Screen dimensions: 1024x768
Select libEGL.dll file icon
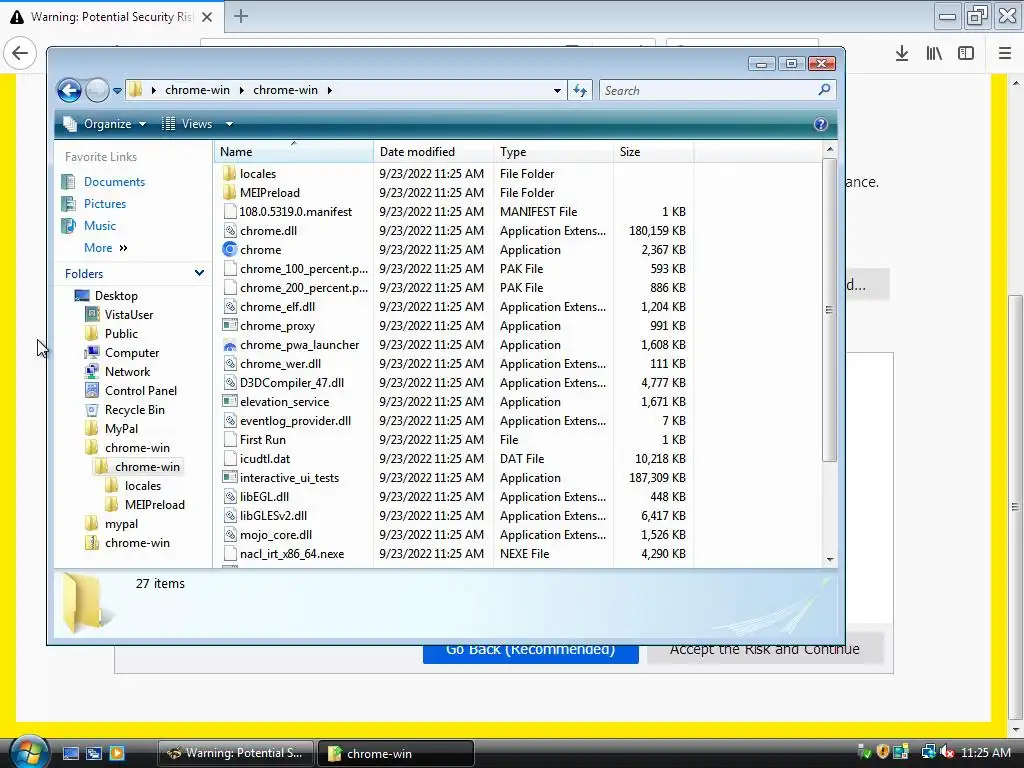(x=229, y=496)
